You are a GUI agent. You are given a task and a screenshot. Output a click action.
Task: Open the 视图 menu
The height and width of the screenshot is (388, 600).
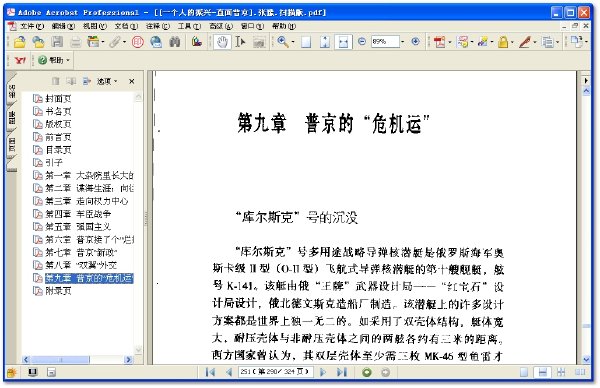pyautogui.click(x=95, y=26)
